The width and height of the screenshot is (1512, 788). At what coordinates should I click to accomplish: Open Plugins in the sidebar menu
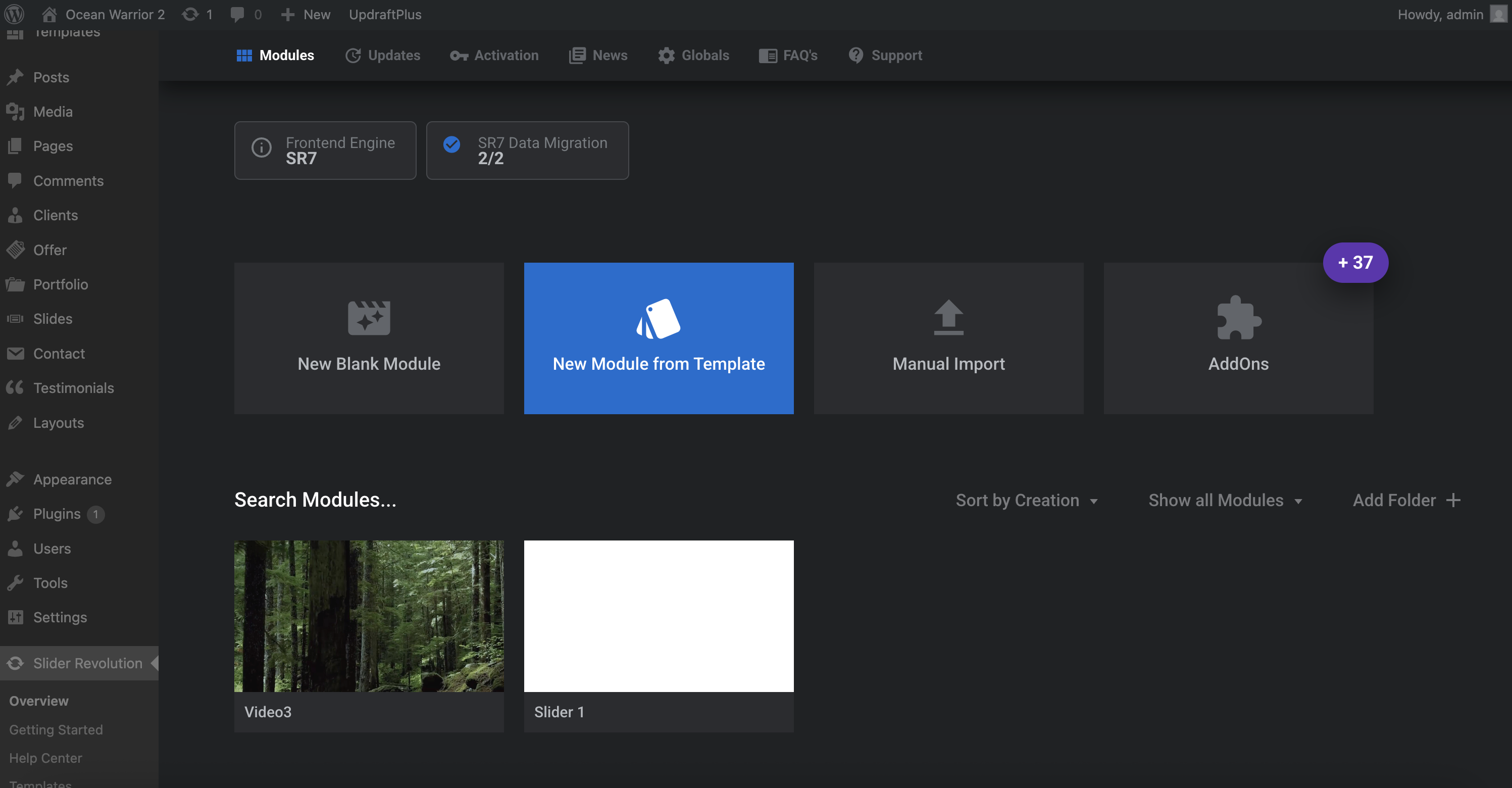[57, 514]
